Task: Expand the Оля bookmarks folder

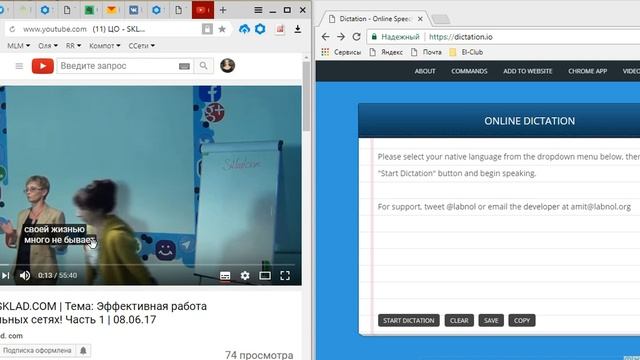Action: pyautogui.click(x=48, y=46)
